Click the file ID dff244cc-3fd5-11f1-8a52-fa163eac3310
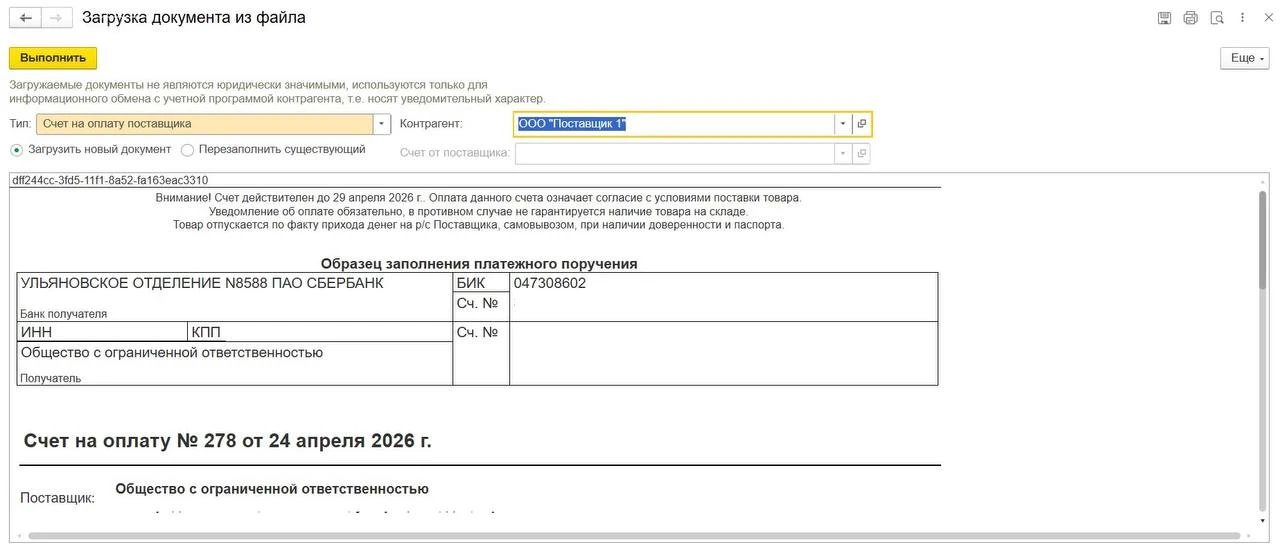The height and width of the screenshot is (549, 1280). 110,180
